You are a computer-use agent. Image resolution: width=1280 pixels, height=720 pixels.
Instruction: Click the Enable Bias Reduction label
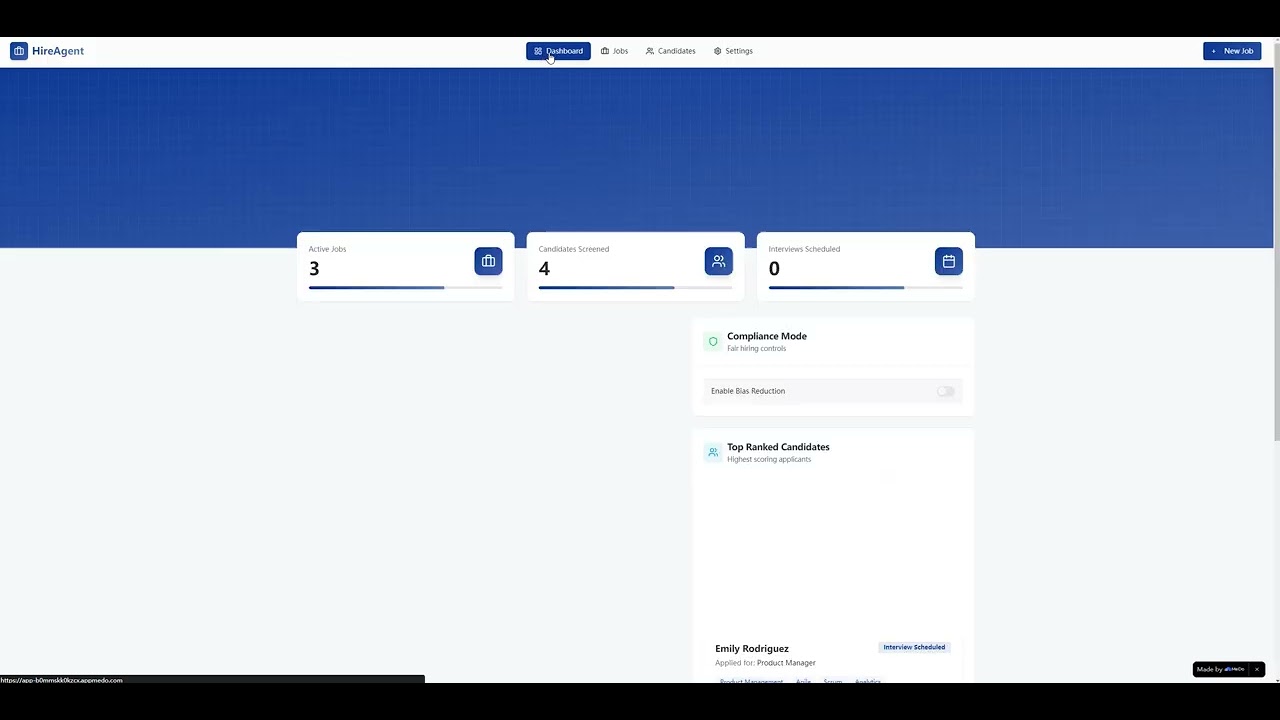748,391
